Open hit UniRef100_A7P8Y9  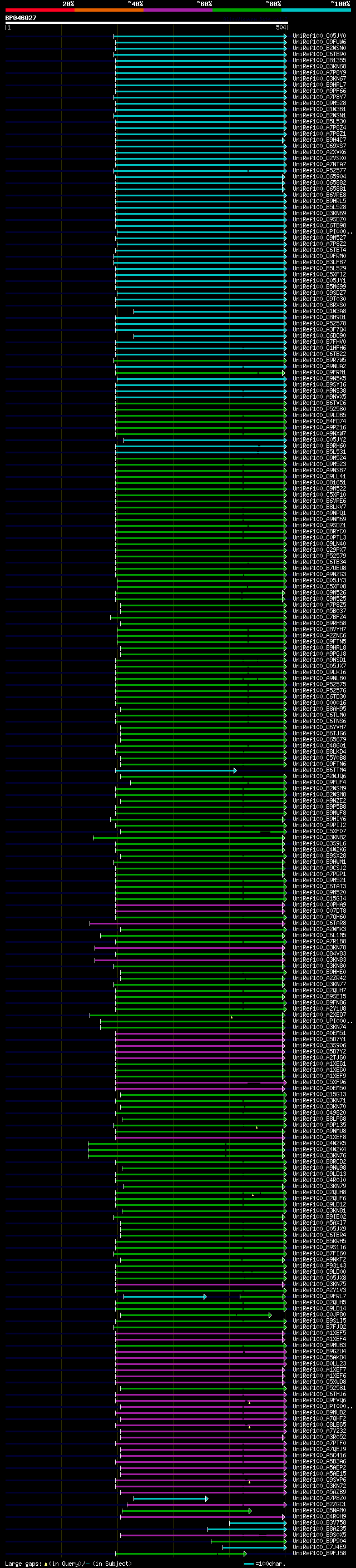(319, 72)
